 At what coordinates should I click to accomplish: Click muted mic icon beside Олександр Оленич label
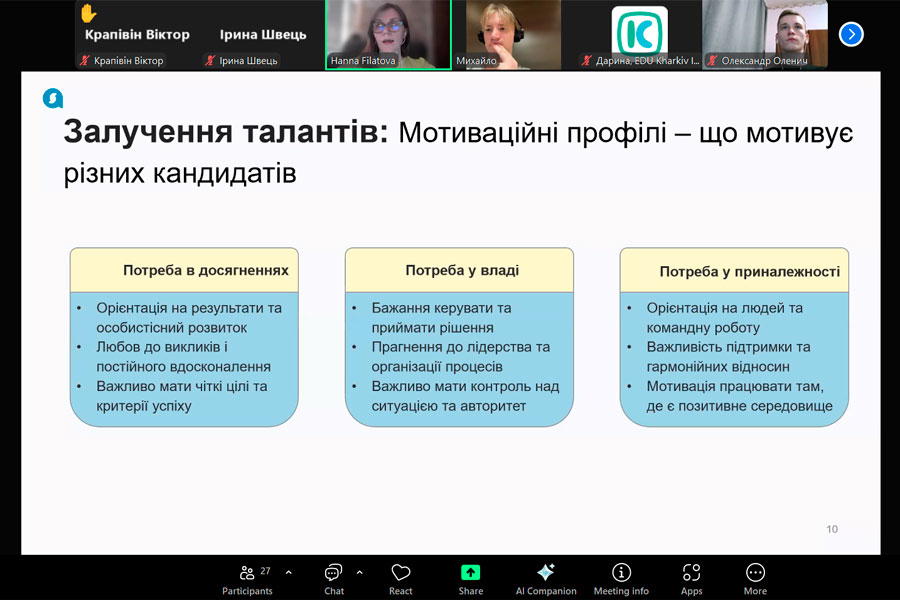714,61
